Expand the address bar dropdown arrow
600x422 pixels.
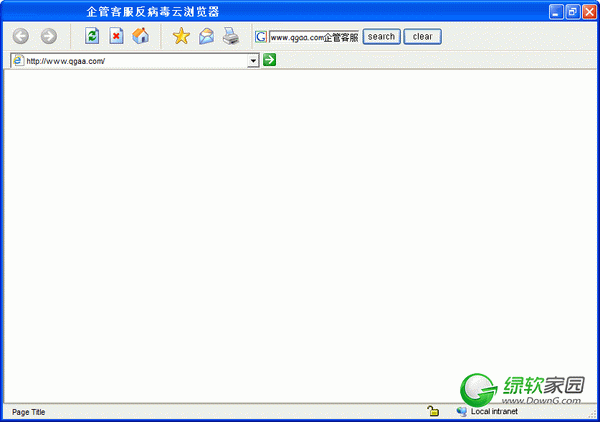tap(253, 61)
